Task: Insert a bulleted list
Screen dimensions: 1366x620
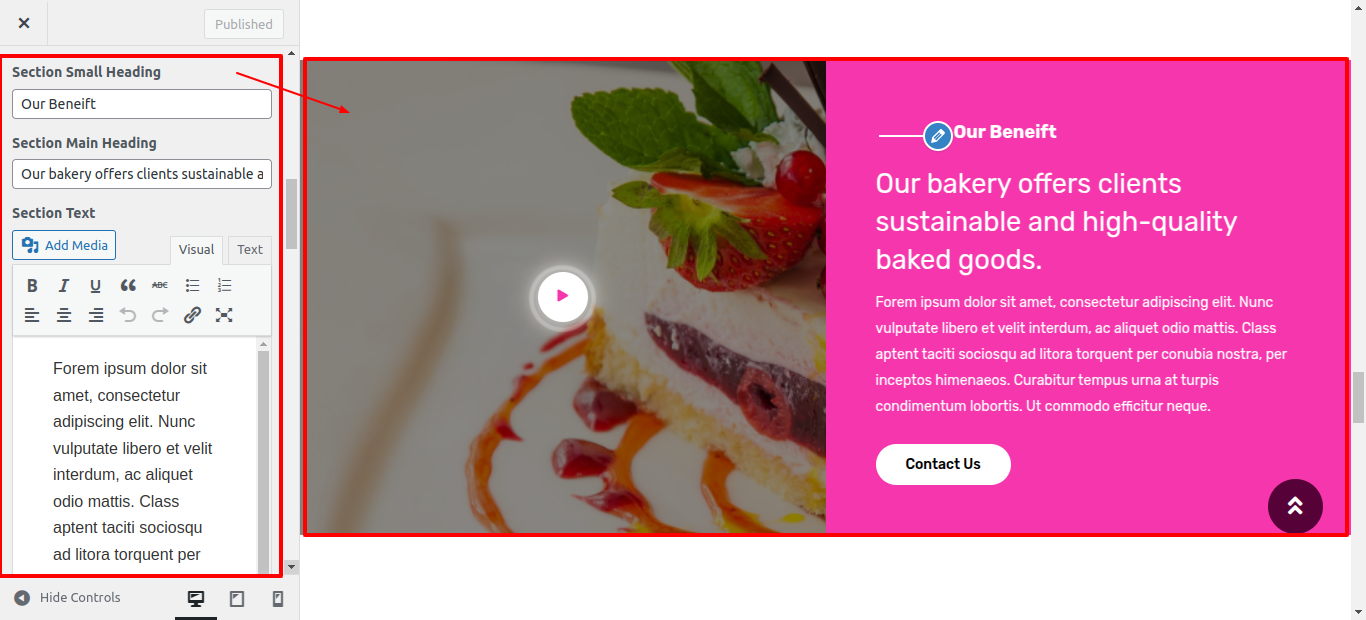Action: (192, 286)
